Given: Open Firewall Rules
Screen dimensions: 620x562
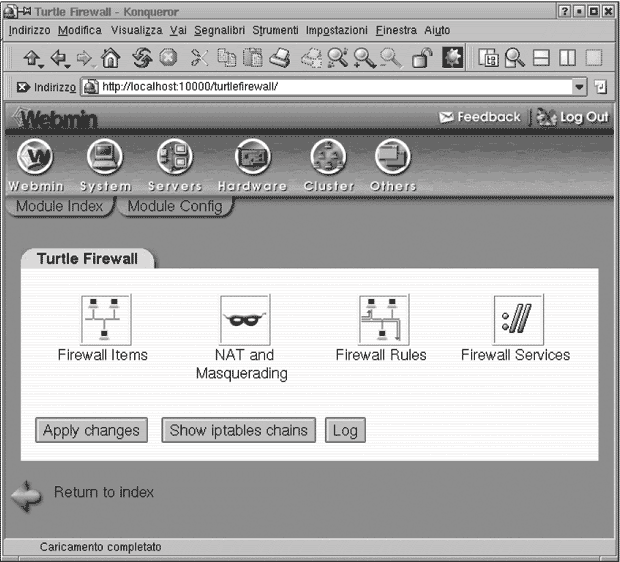Looking at the screenshot, I should 384,320.
